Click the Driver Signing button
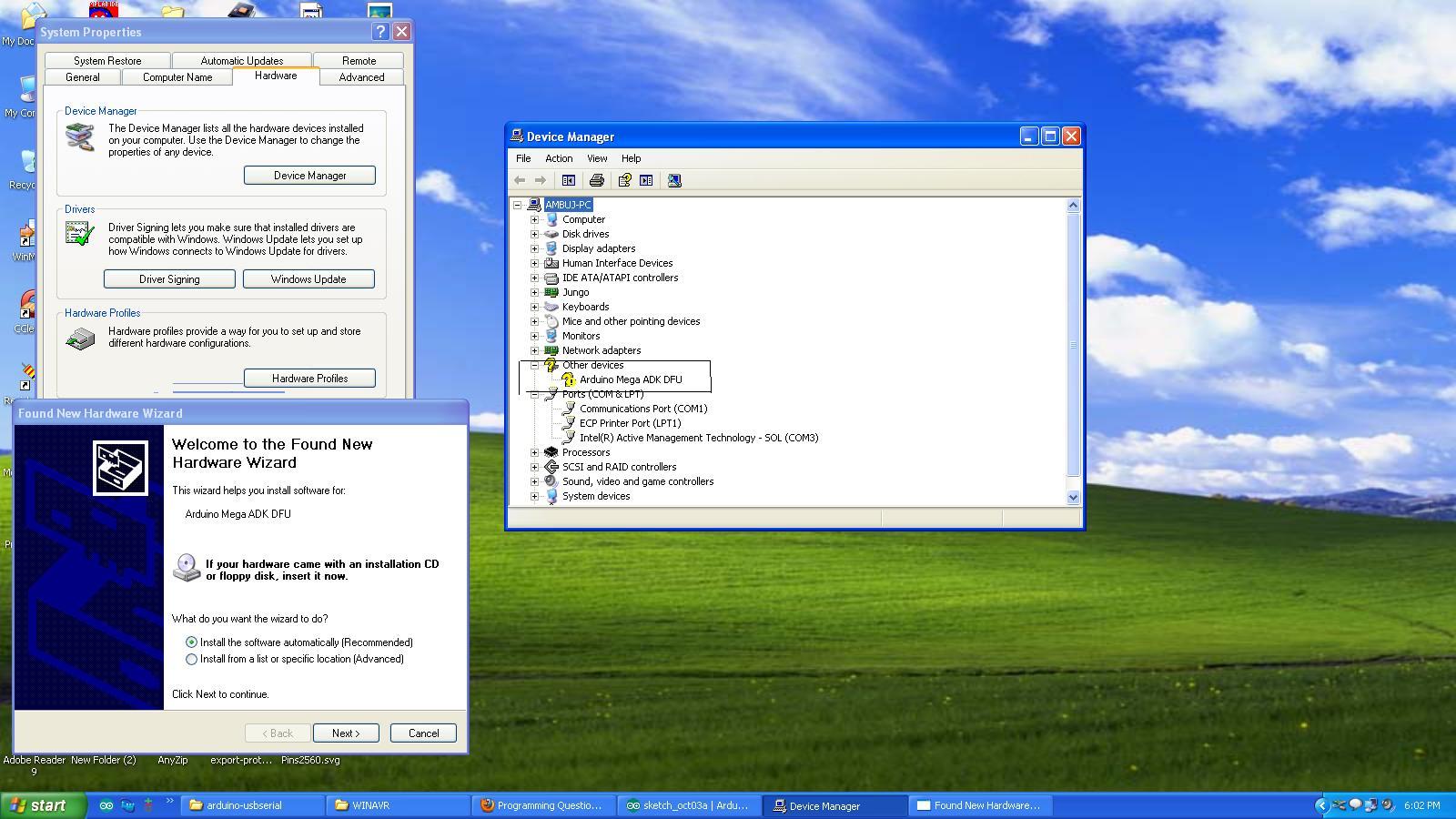 [169, 279]
